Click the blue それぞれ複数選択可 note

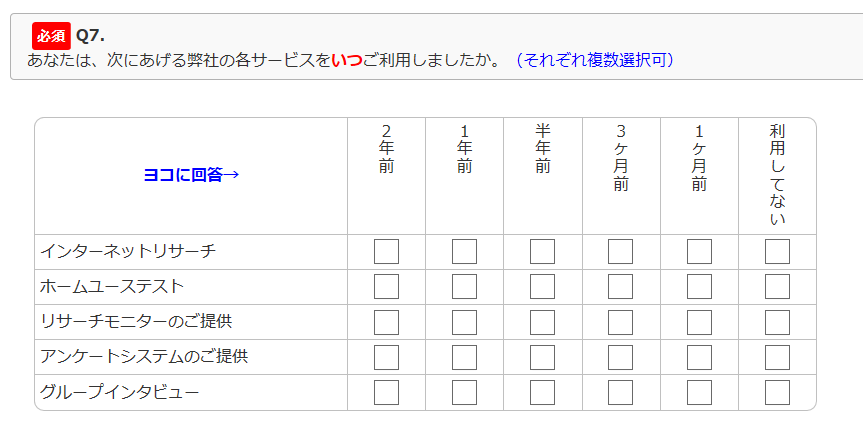(x=595, y=60)
